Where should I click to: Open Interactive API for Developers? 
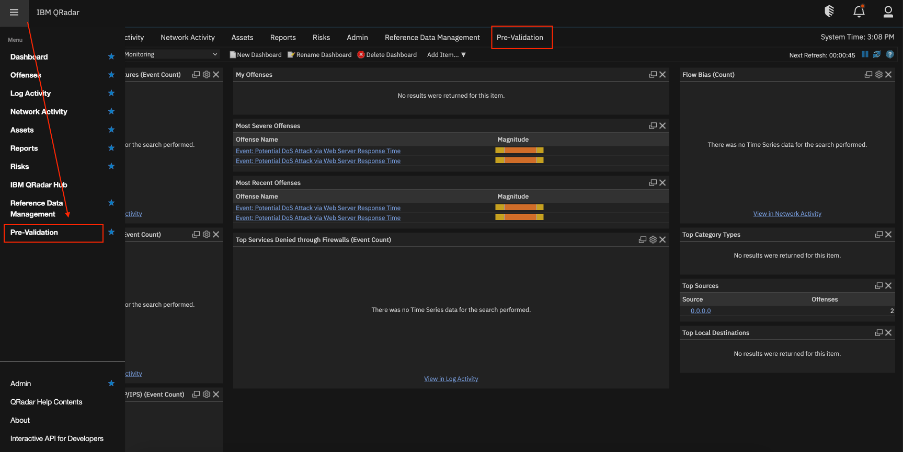coord(57,439)
